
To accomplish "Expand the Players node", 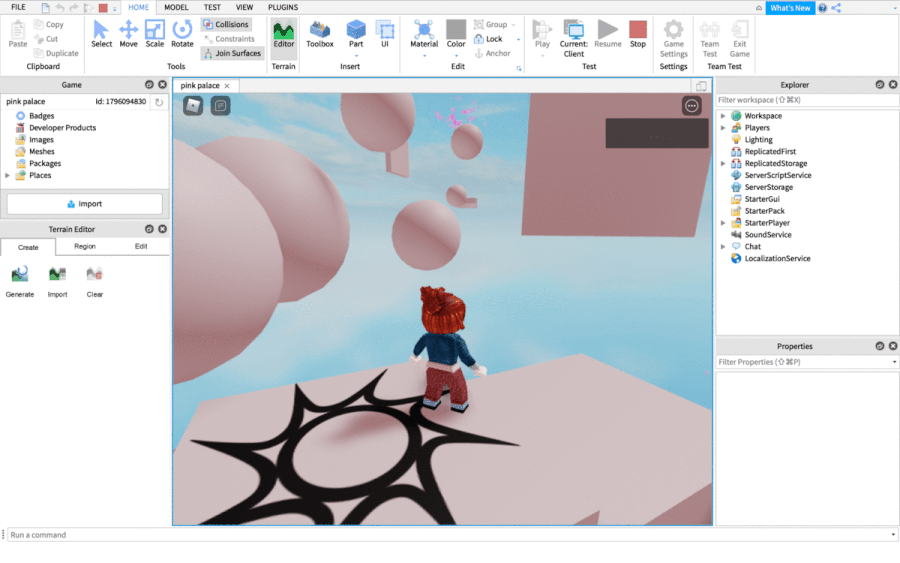I will click(723, 128).
